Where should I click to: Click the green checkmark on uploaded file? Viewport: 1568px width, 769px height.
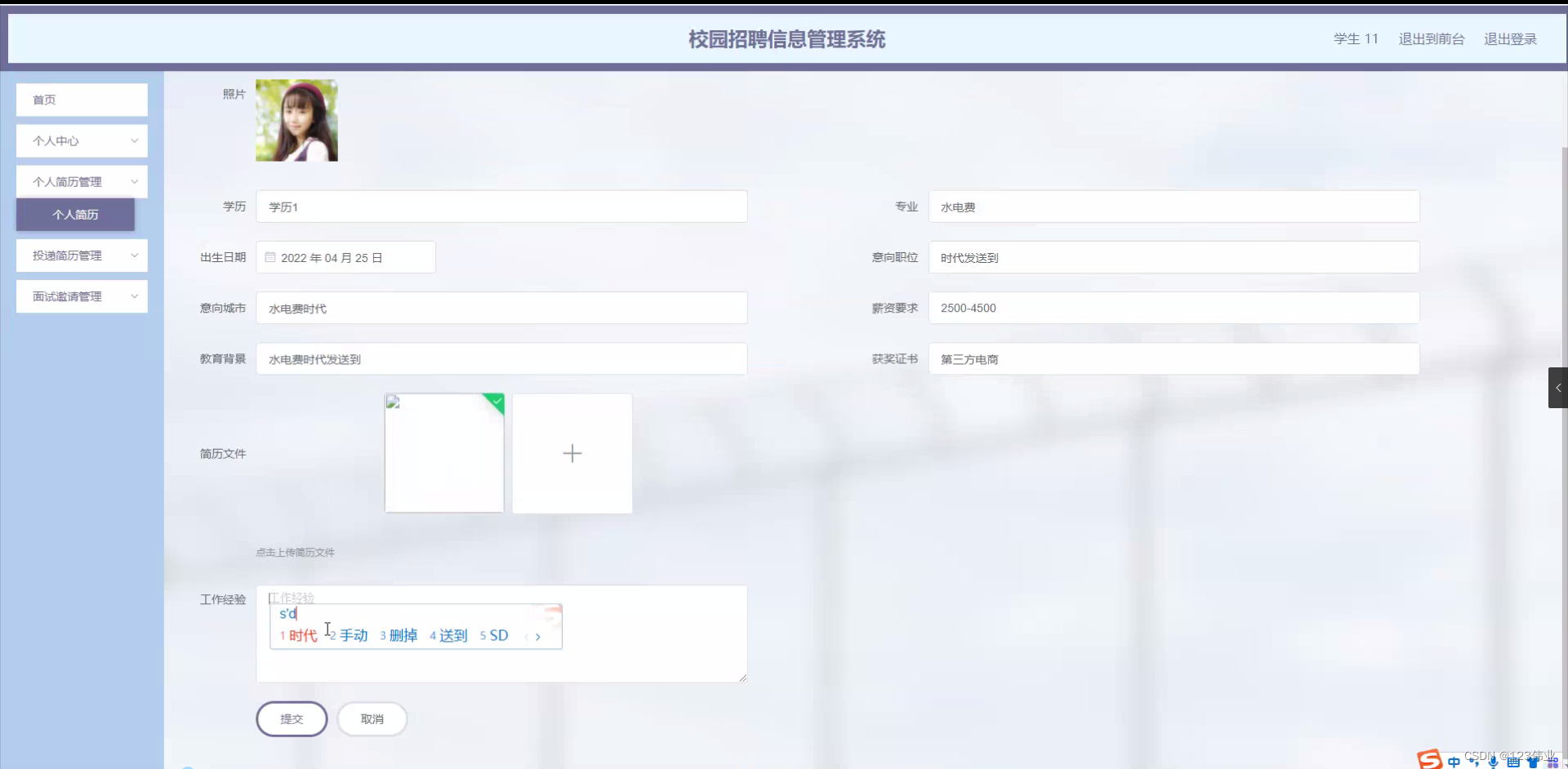pos(497,402)
